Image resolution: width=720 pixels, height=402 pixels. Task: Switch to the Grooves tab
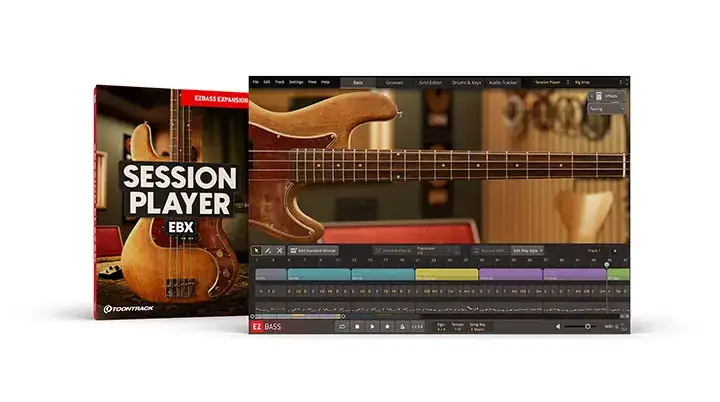394,83
